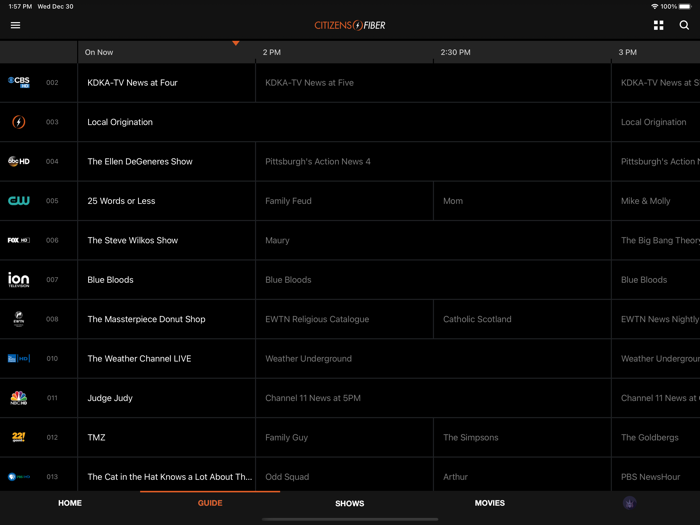
Task: Select the ABC HD channel logo
Action: (x=19, y=161)
